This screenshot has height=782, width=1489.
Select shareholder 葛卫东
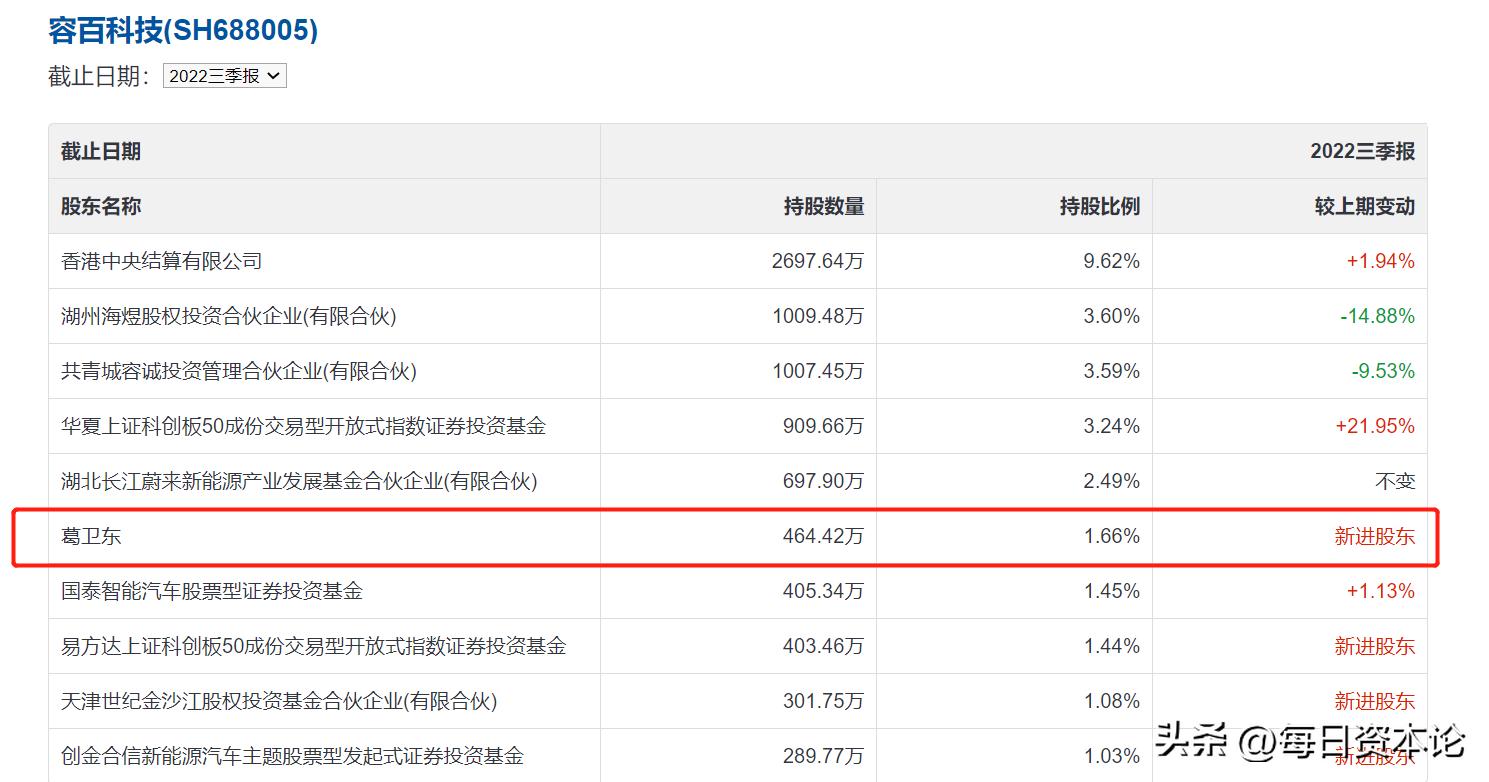(x=91, y=537)
